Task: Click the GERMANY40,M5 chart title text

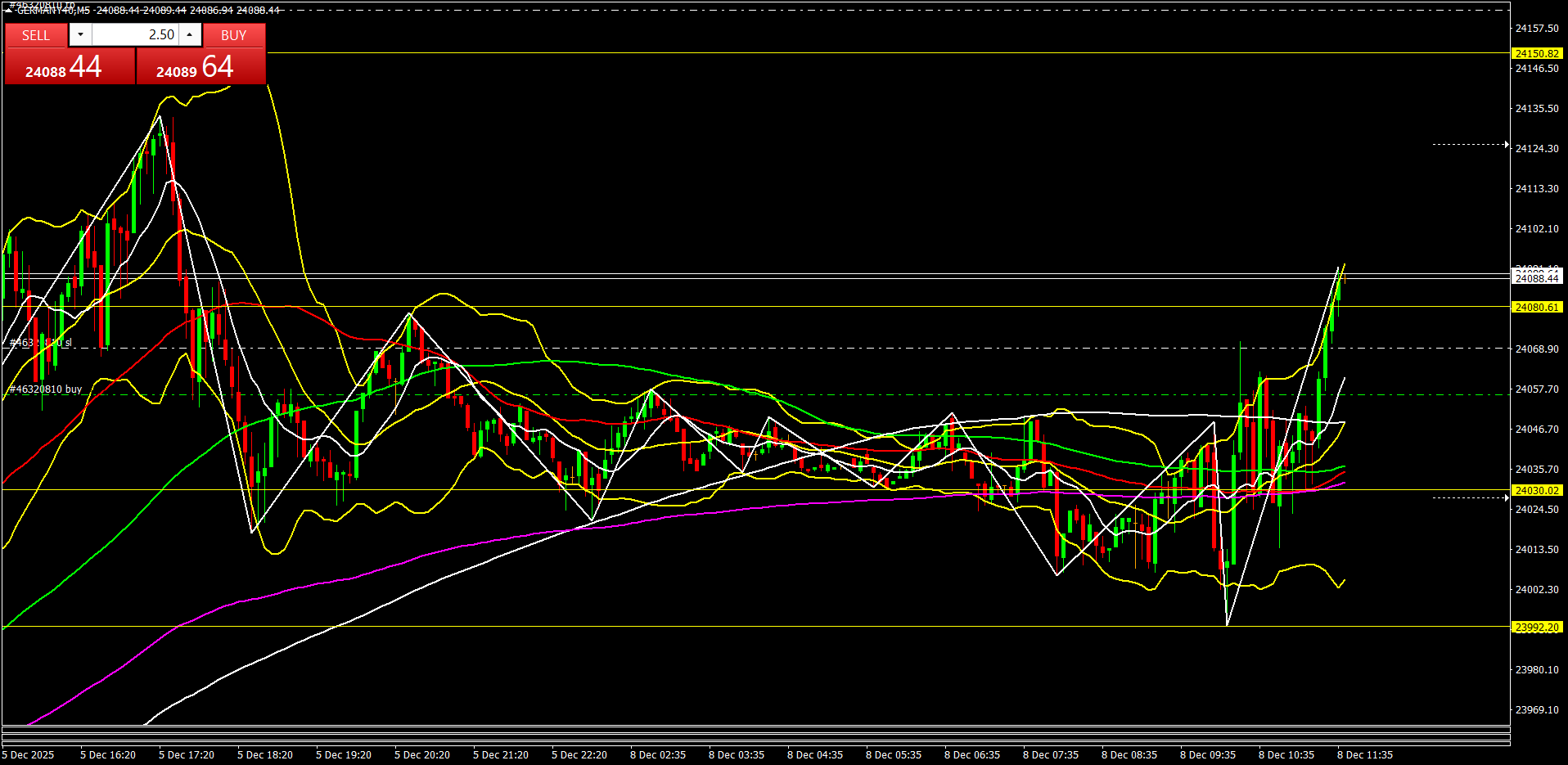Action: tap(53, 11)
